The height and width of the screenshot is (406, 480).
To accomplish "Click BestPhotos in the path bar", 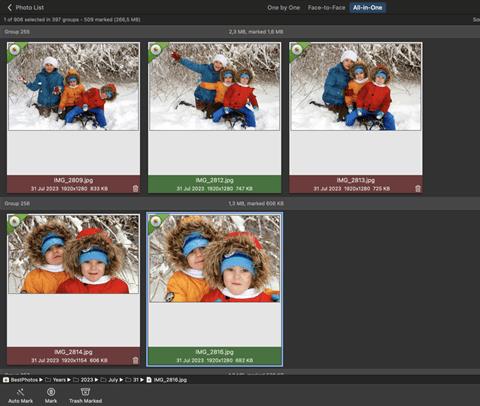I will pyautogui.click(x=23, y=380).
